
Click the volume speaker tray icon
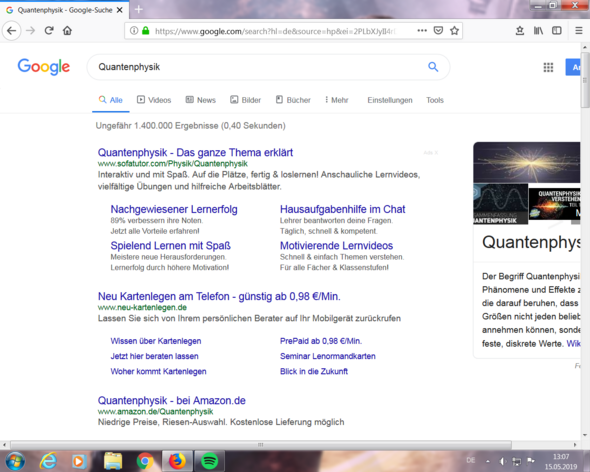[502, 461]
